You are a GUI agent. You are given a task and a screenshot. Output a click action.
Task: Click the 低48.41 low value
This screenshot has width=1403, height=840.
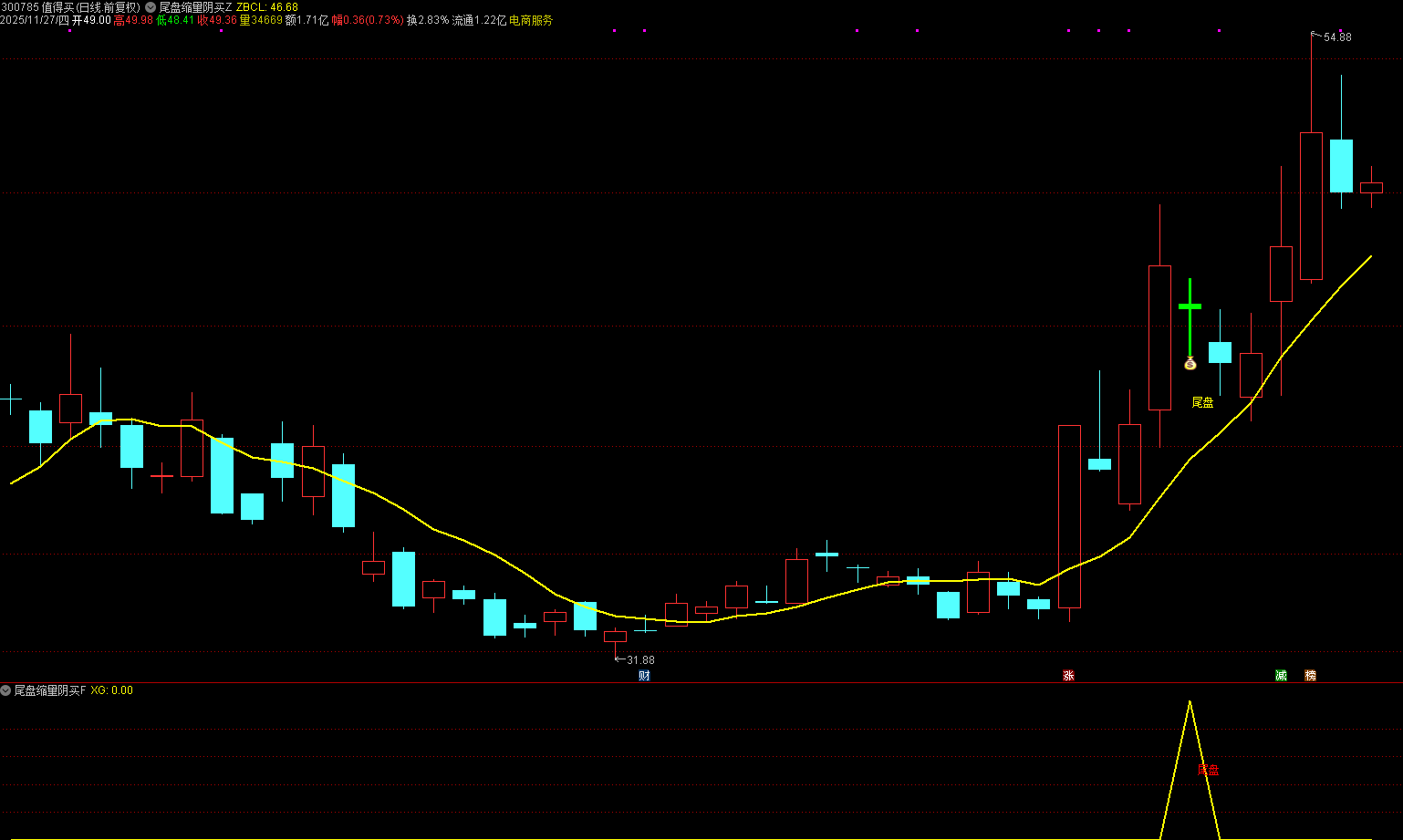[175, 20]
